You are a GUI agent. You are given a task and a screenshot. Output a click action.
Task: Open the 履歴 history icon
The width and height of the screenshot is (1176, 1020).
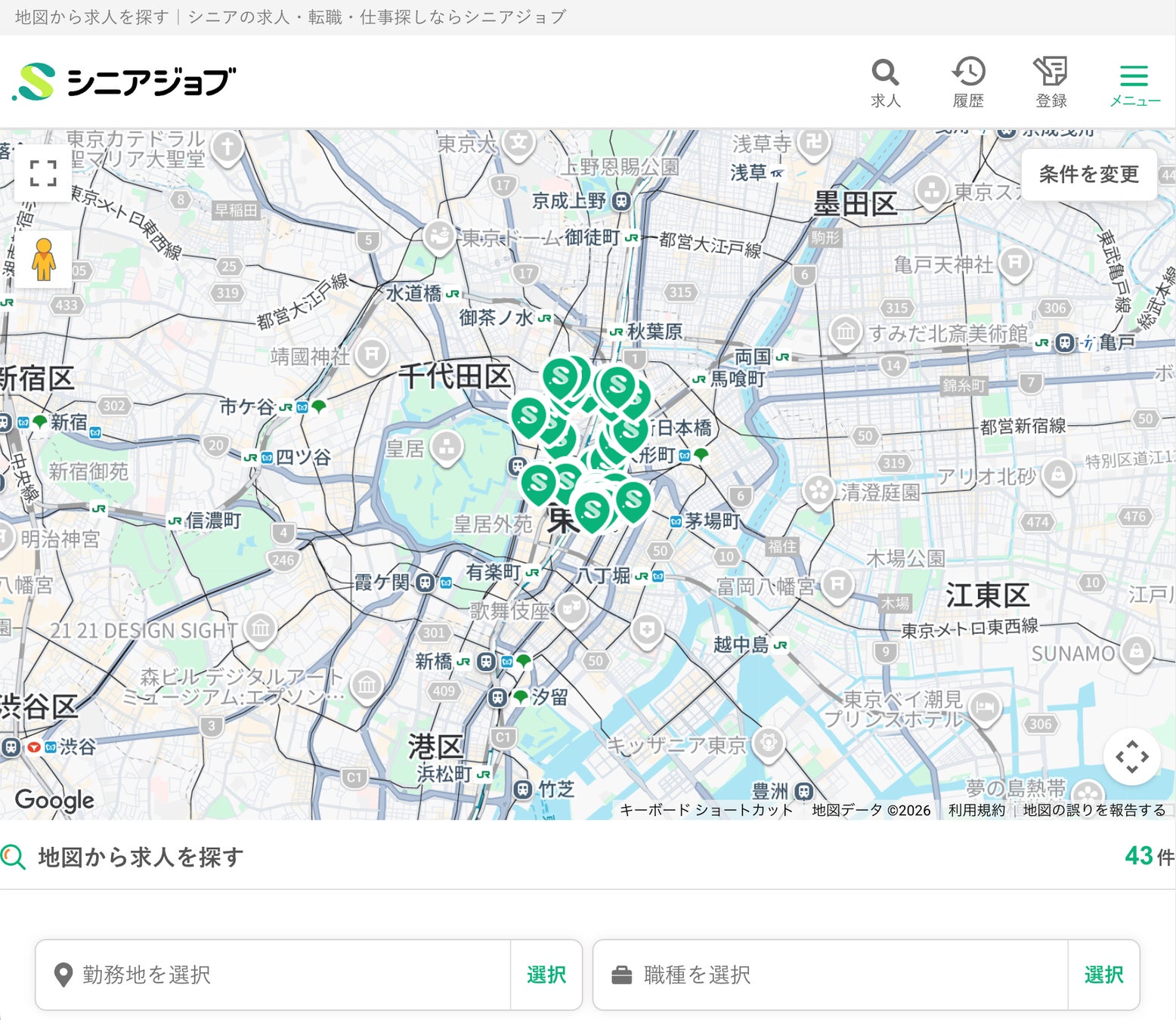(968, 82)
